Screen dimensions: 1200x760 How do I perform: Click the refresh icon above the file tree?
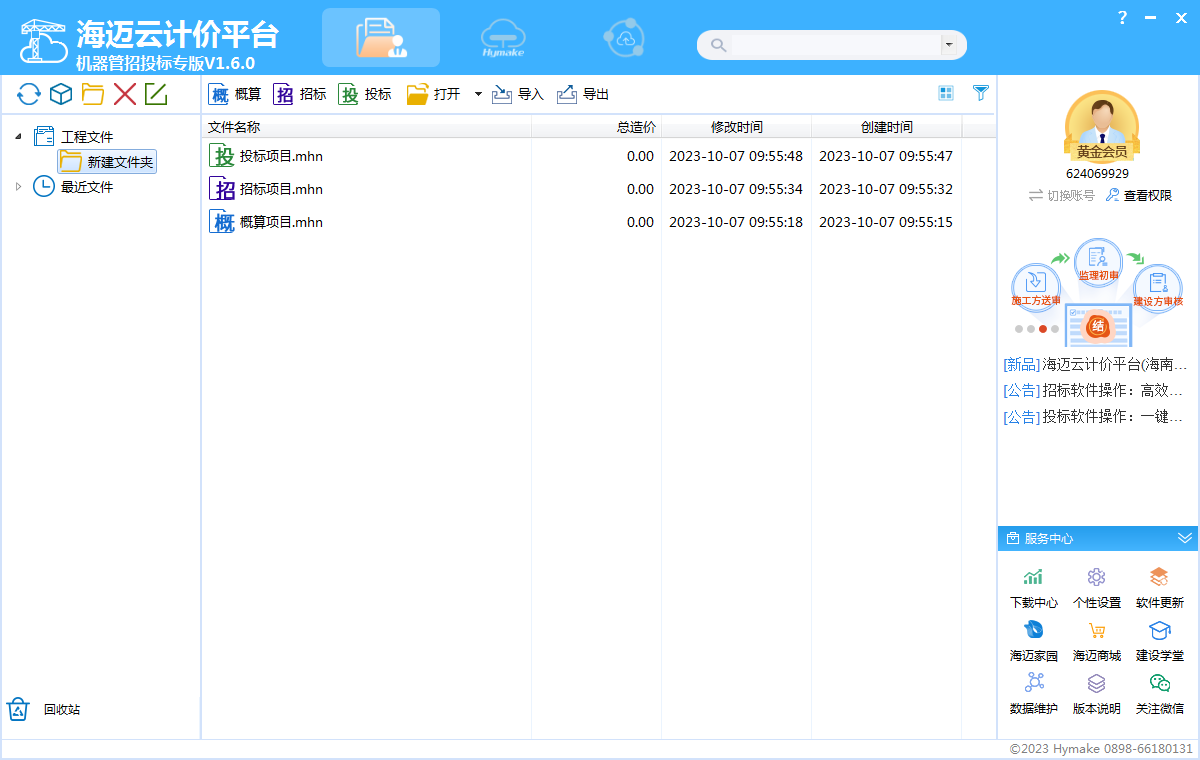(x=29, y=95)
